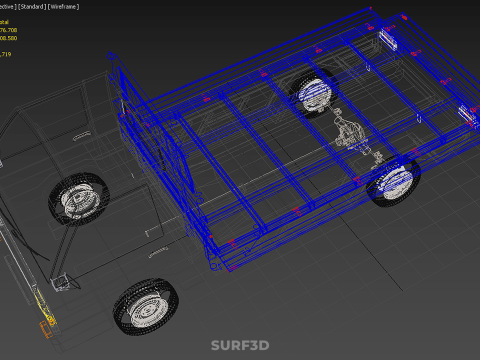This screenshot has width=480, height=360.
Task: Select the front-right truck wheel near the bumper
Action: (x=146, y=307)
